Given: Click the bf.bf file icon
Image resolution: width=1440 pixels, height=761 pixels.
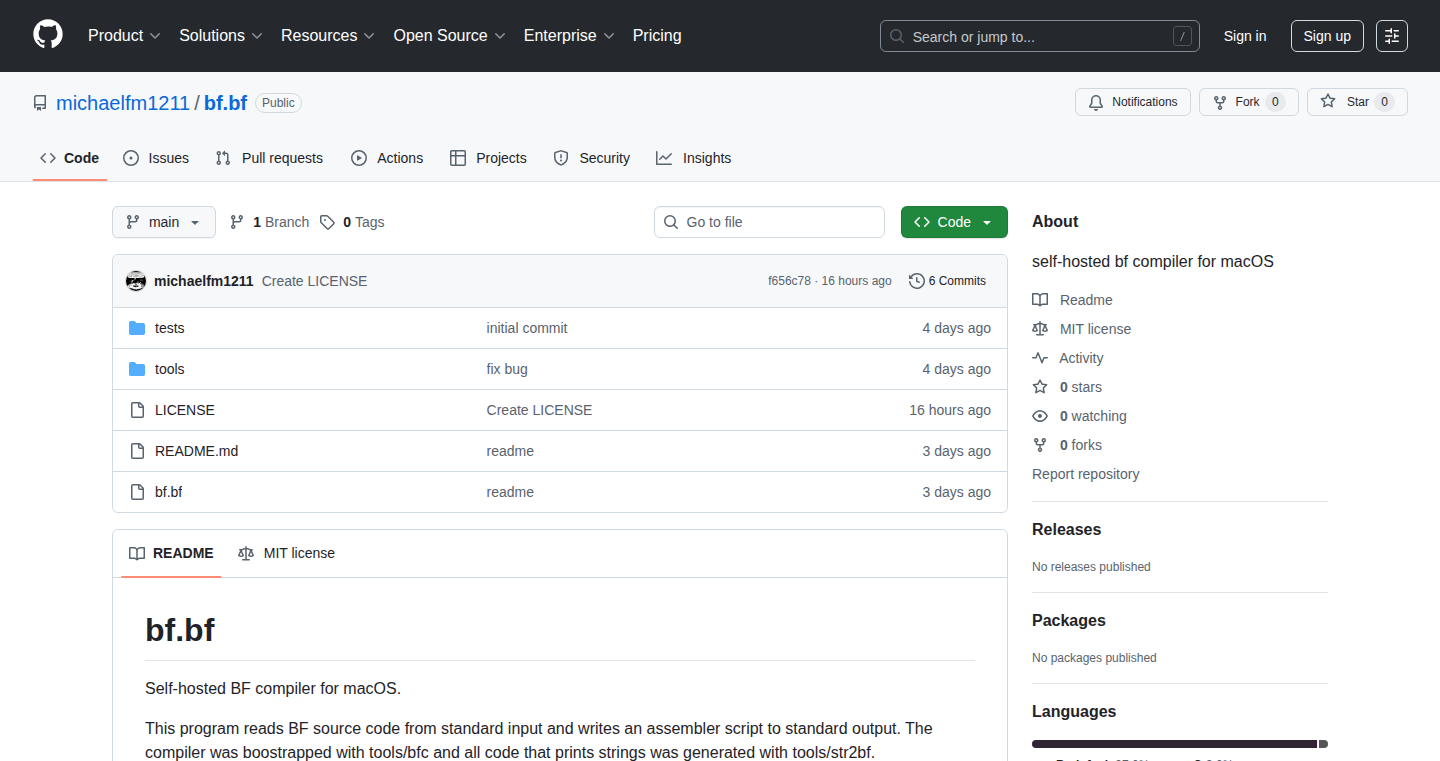Looking at the screenshot, I should [x=137, y=492].
